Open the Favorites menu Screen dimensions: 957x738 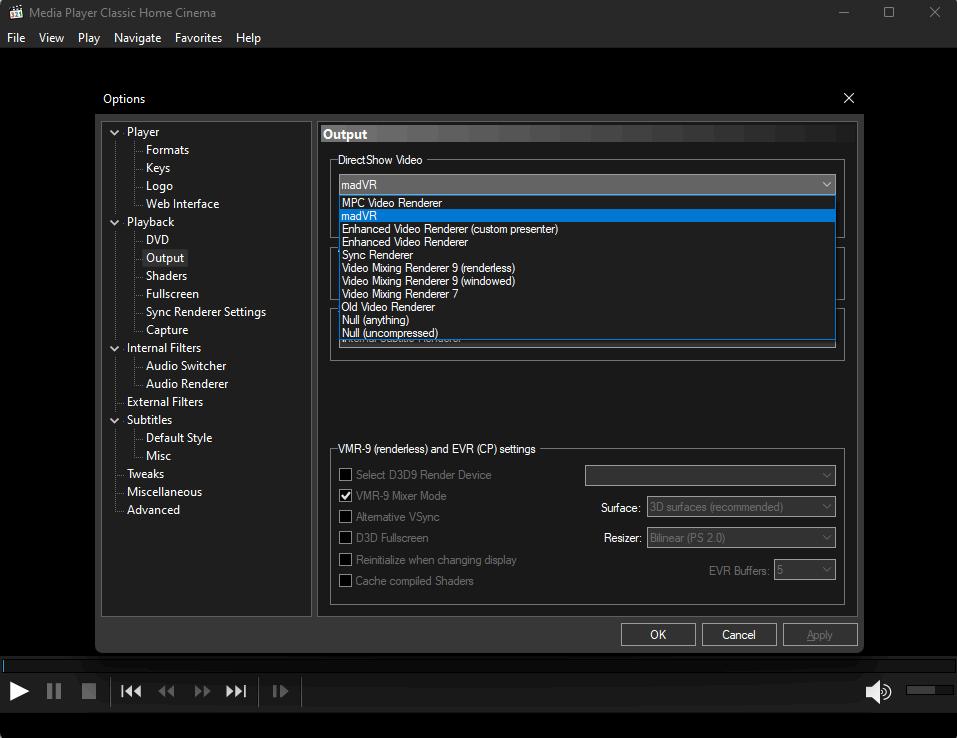(198, 38)
